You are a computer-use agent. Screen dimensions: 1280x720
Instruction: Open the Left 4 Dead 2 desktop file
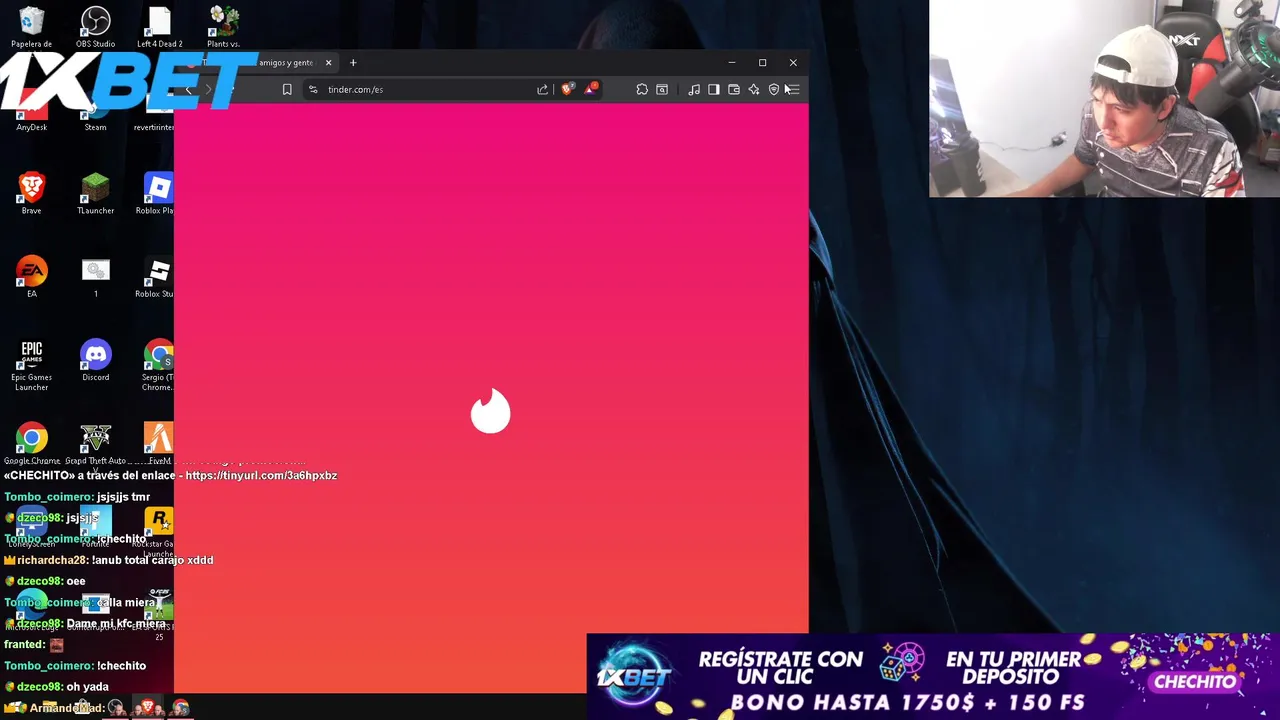click(159, 26)
